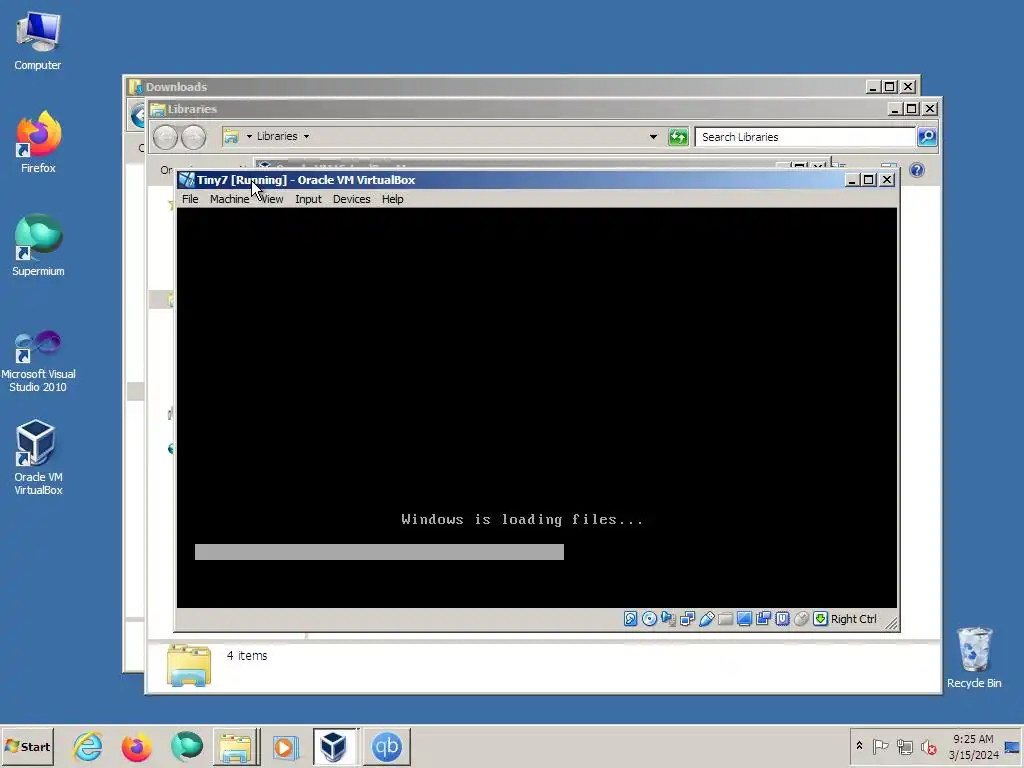Open the Machine menu
Image resolution: width=1024 pixels, height=768 pixels.
(229, 199)
